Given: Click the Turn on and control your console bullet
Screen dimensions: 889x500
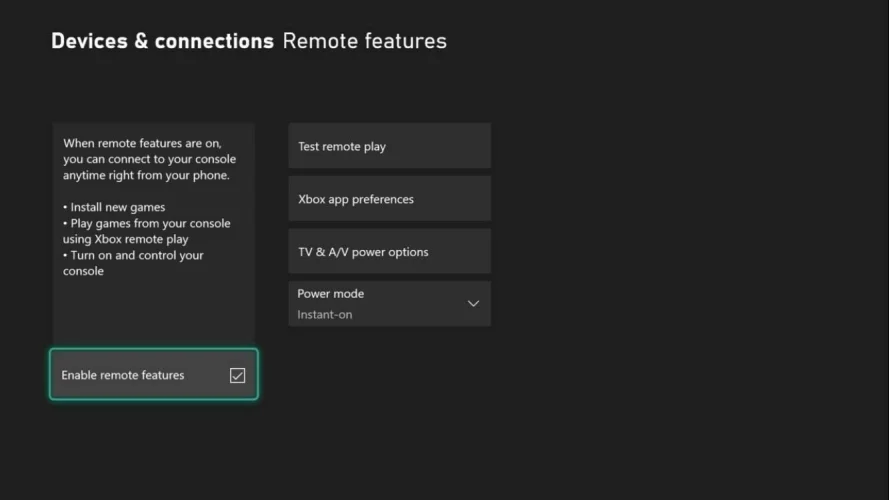Looking at the screenshot, I should pyautogui.click(x=133, y=255).
